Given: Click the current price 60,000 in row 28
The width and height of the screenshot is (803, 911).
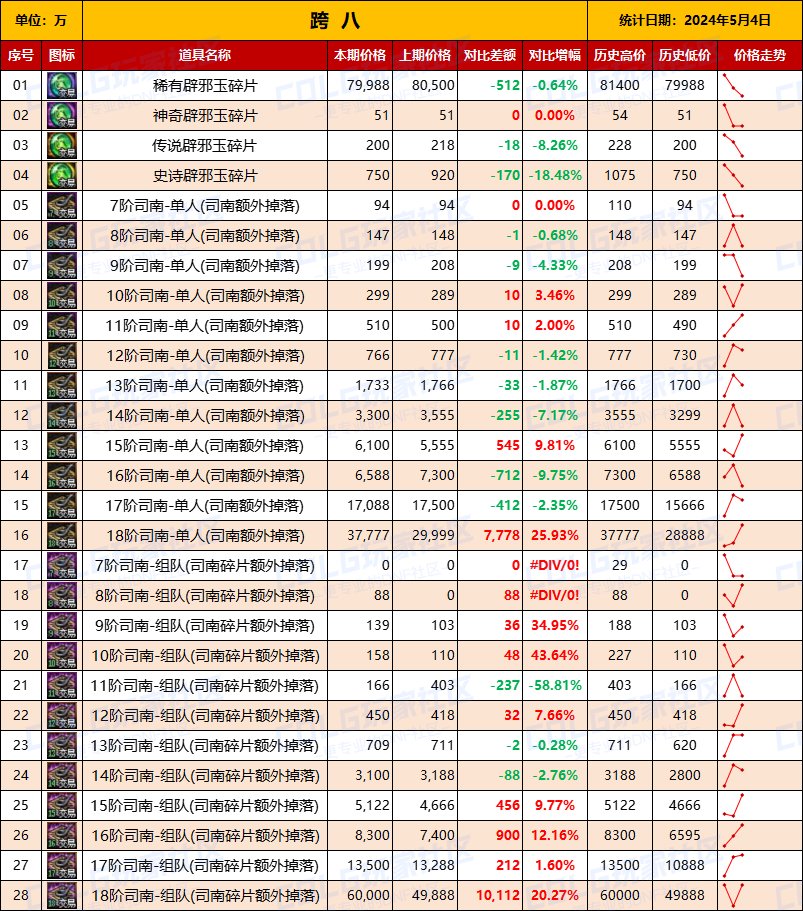Looking at the screenshot, I should click(x=368, y=896).
